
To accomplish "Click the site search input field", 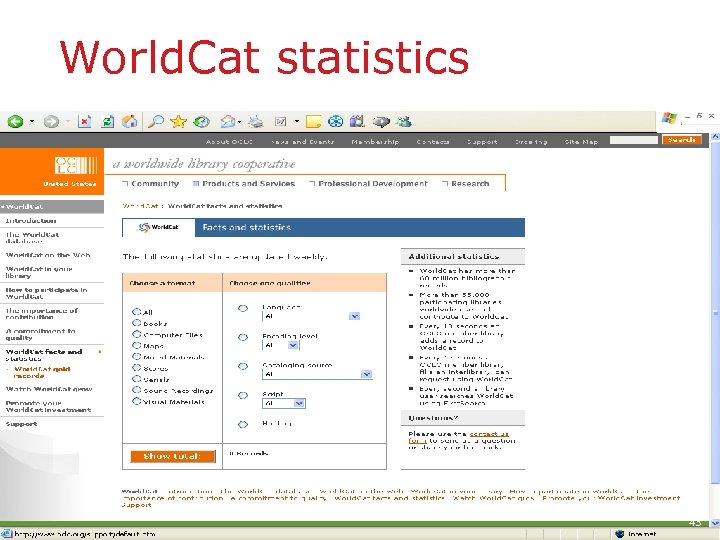I will click(634, 140).
